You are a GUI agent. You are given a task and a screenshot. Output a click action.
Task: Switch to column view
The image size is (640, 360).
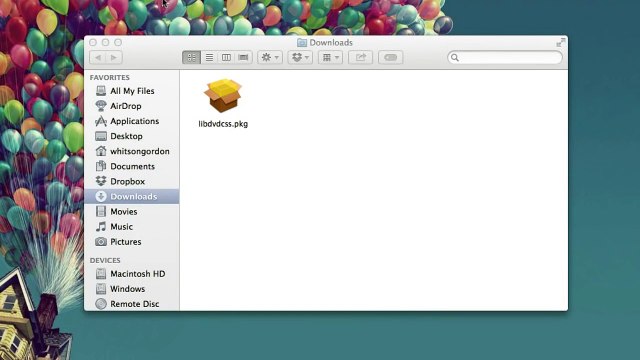[226, 58]
